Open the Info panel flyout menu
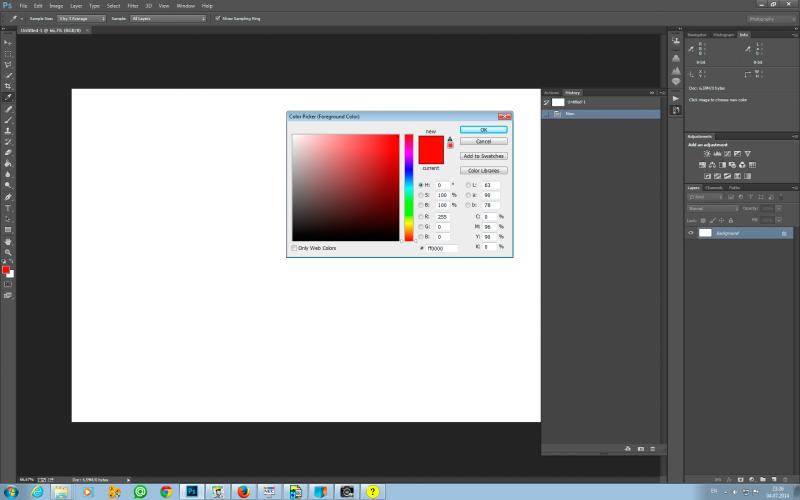This screenshot has height=500, width=800. (795, 35)
